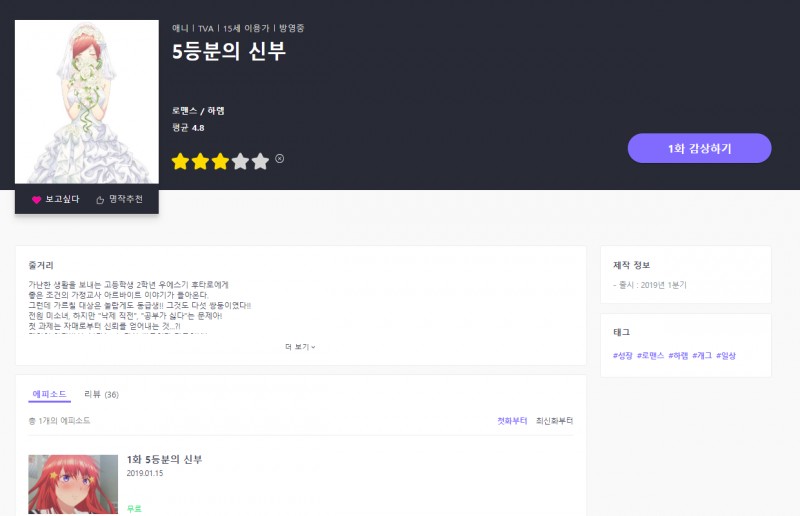Open the #성장 tag

622,355
